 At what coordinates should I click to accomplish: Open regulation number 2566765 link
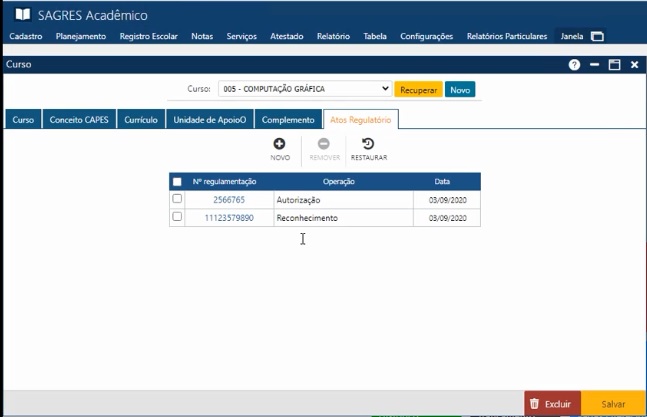click(229, 200)
